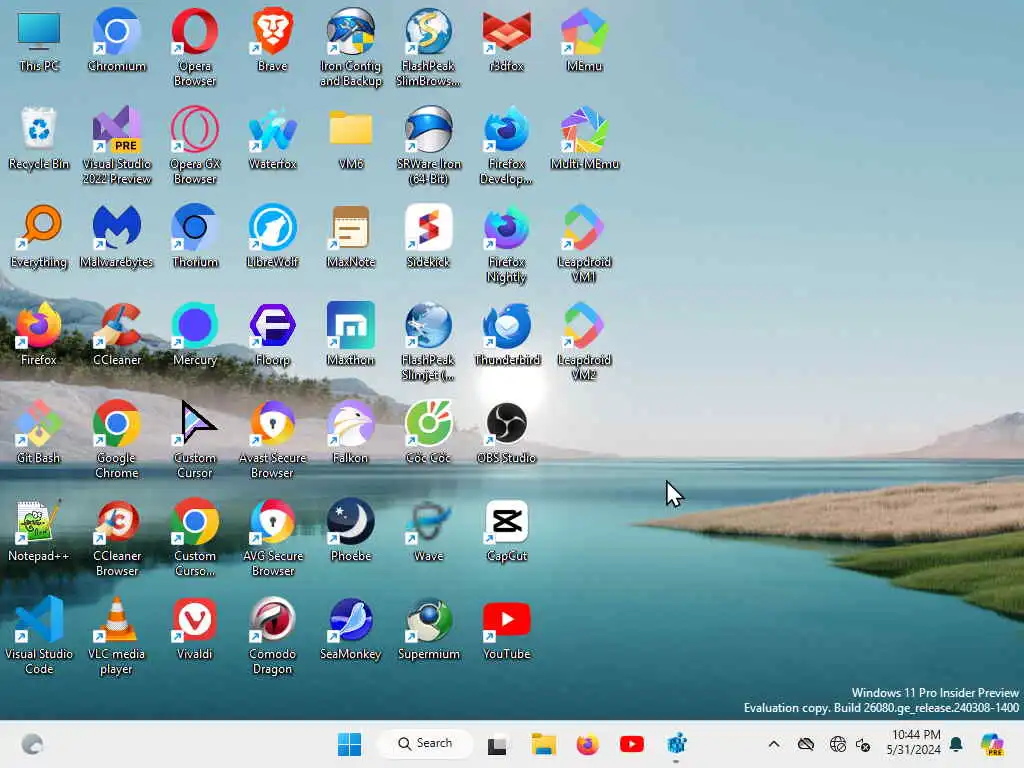Select the Supermium browser icon
This screenshot has width=1024, height=768.
[428, 628]
